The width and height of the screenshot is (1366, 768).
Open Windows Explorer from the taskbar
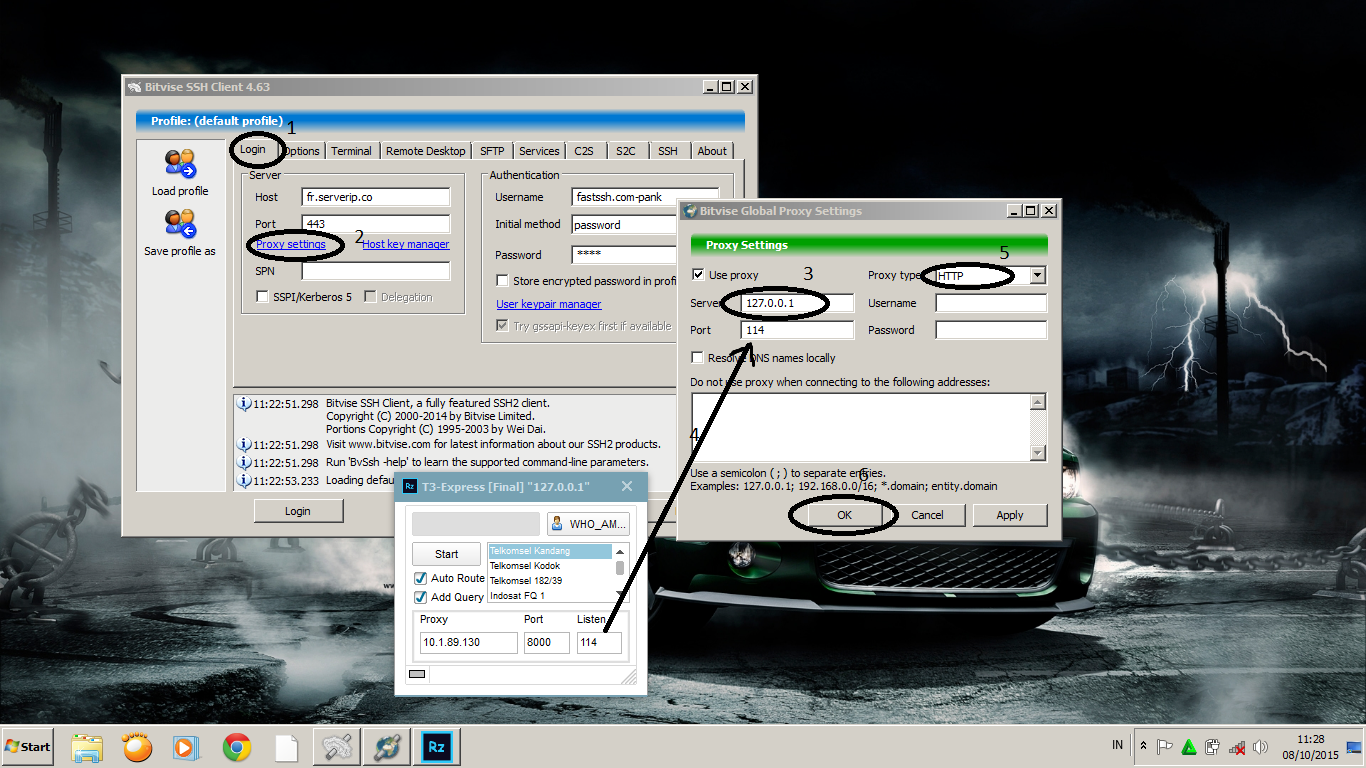point(88,747)
